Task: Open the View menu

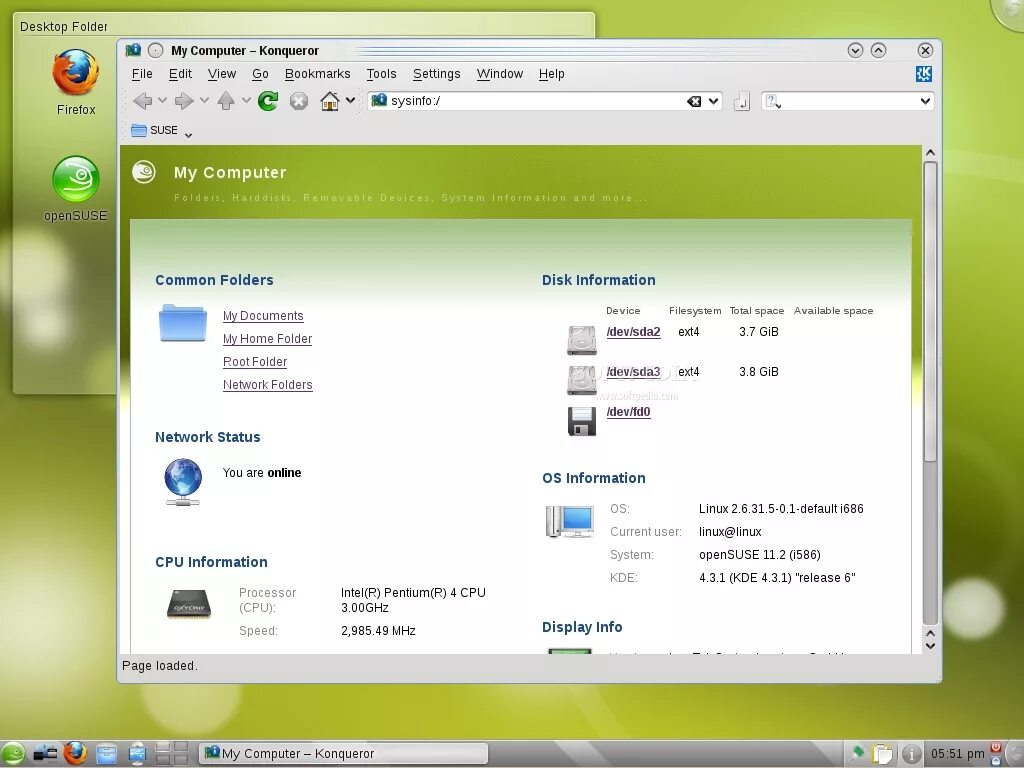Action: pos(222,74)
